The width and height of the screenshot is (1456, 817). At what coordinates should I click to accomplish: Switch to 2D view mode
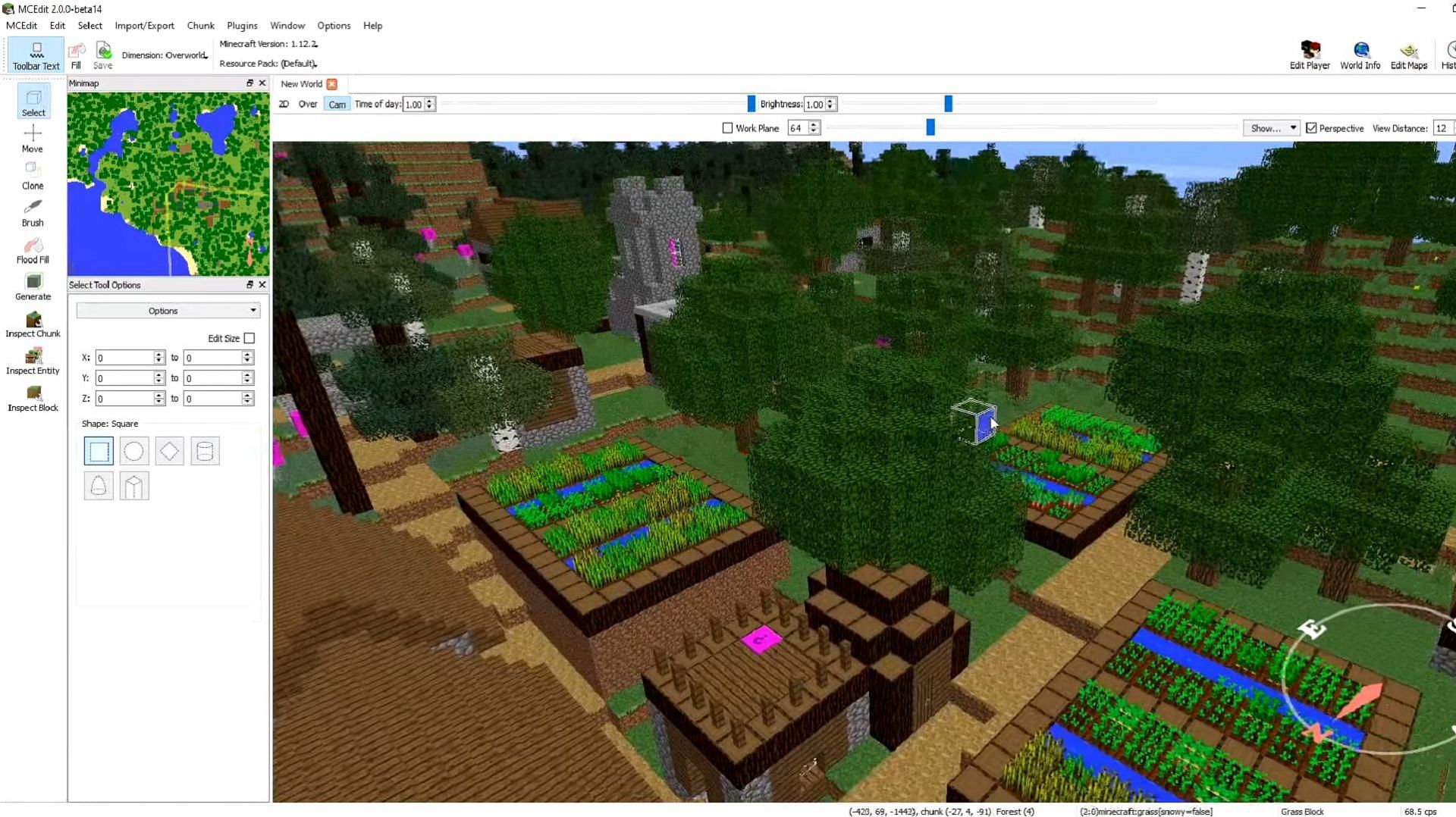tap(284, 104)
